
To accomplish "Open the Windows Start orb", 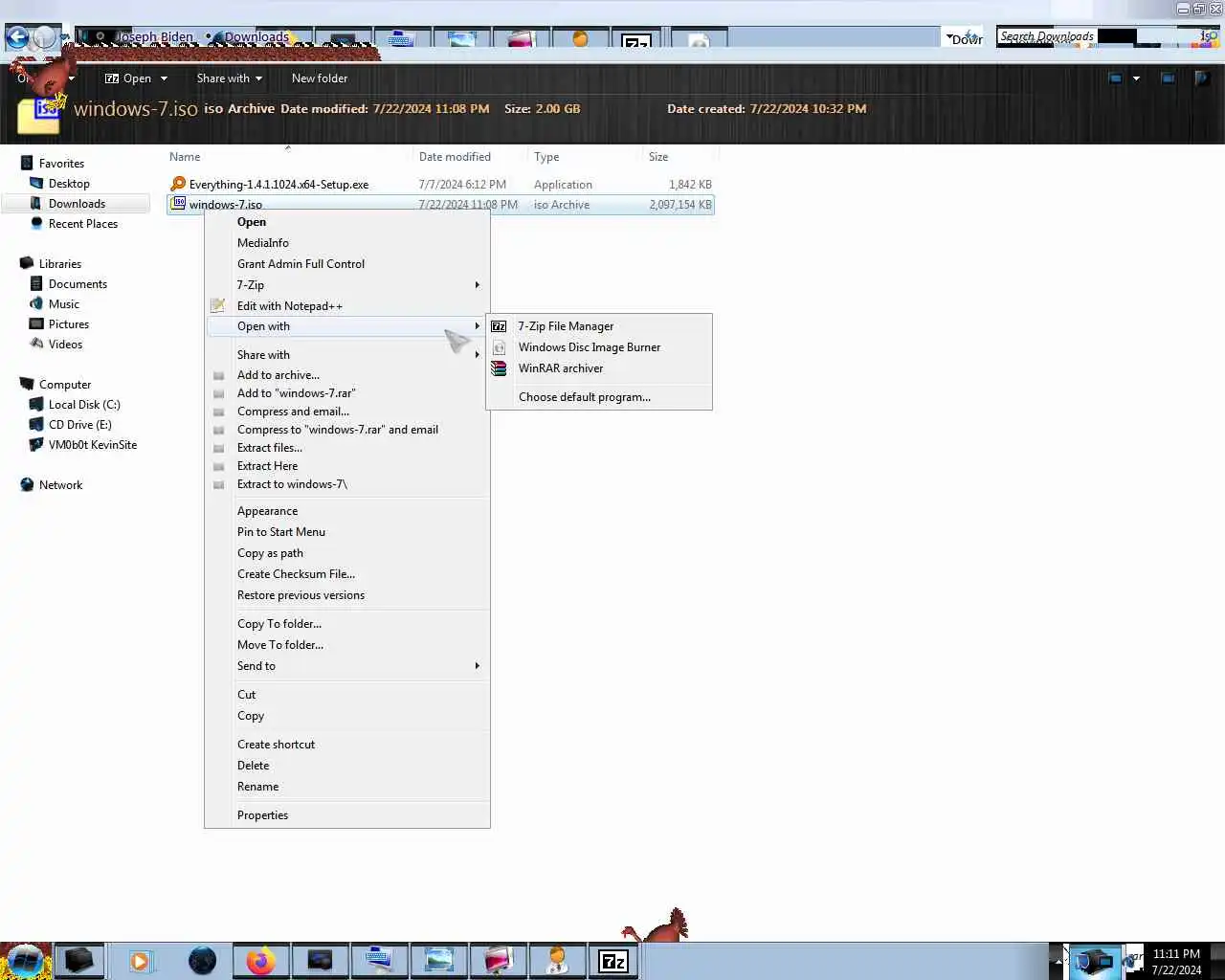I will click(x=26, y=961).
